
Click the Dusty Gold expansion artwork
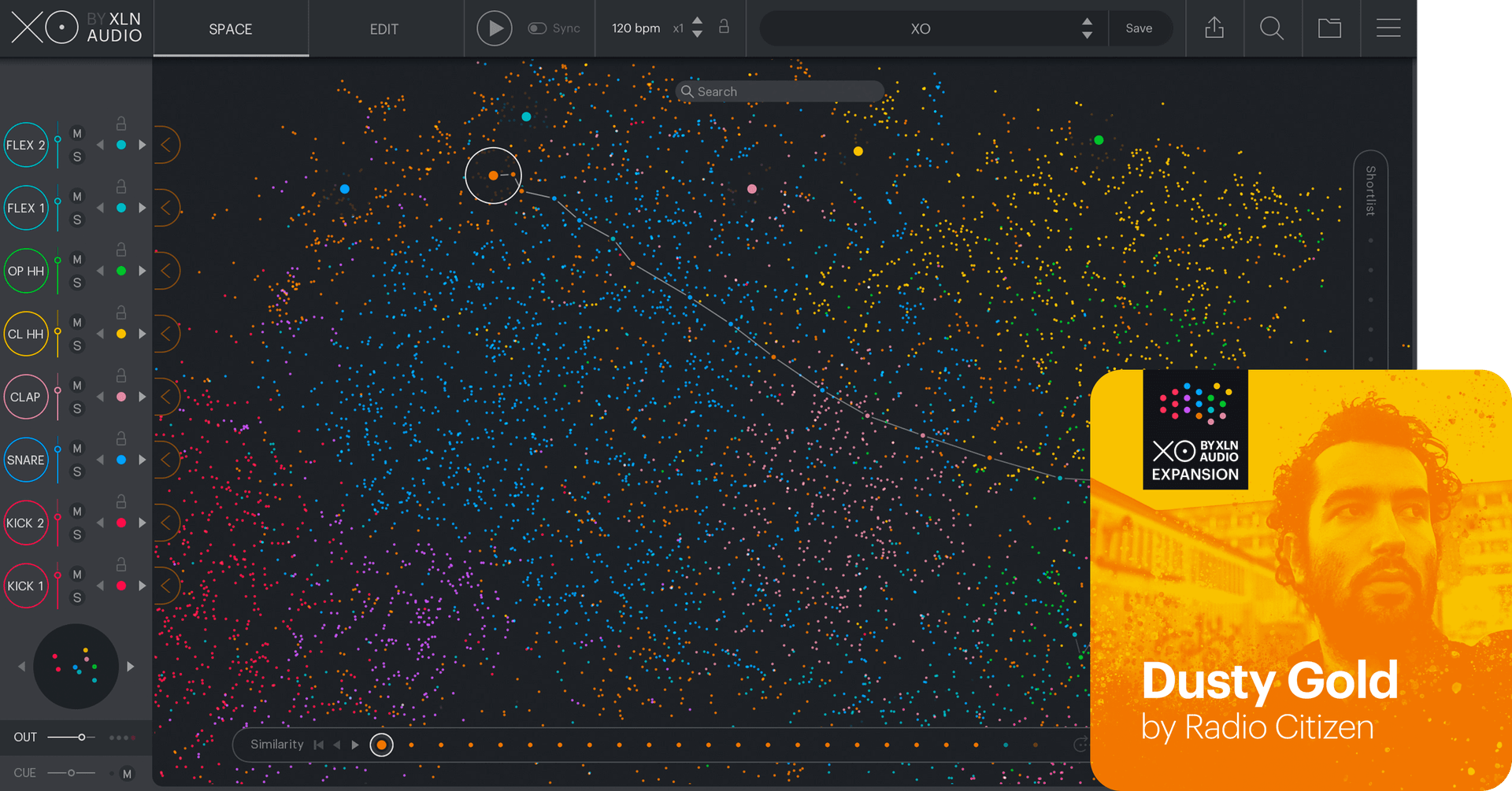point(1301,580)
